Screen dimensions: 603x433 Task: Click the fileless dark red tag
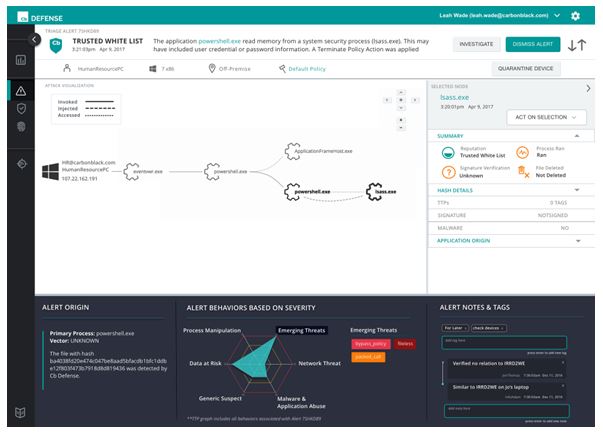point(405,344)
